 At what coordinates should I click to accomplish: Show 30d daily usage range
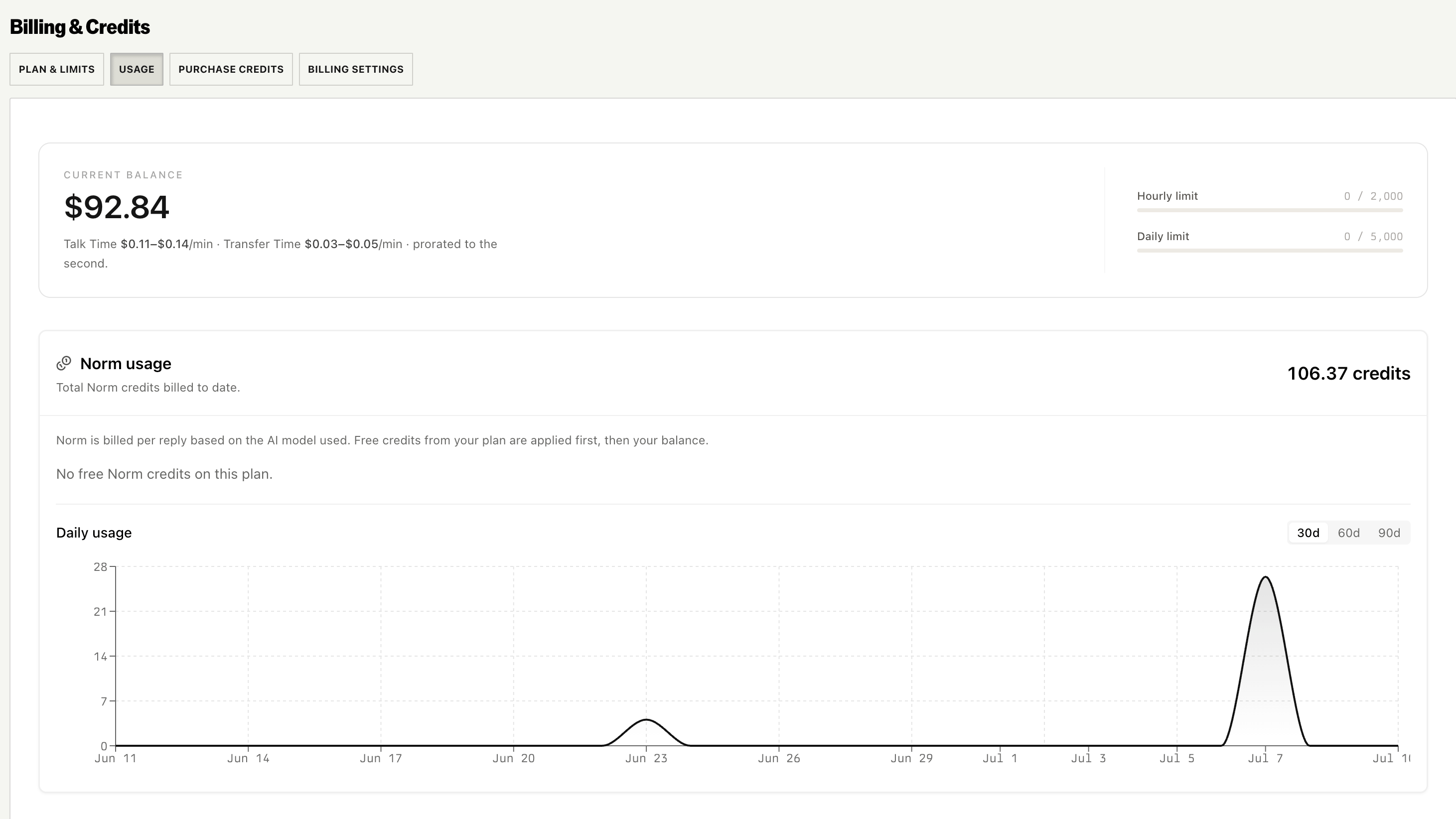coord(1308,533)
